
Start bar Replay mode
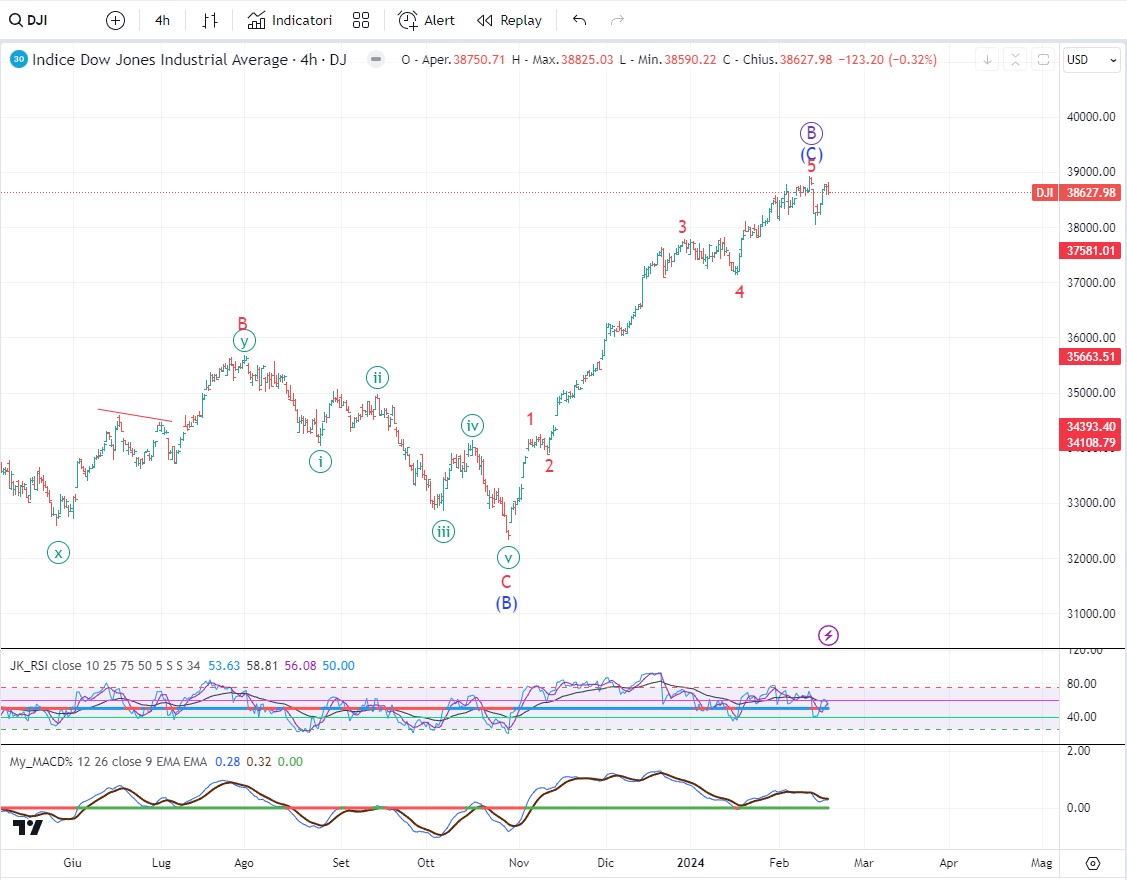pyautogui.click(x=510, y=20)
